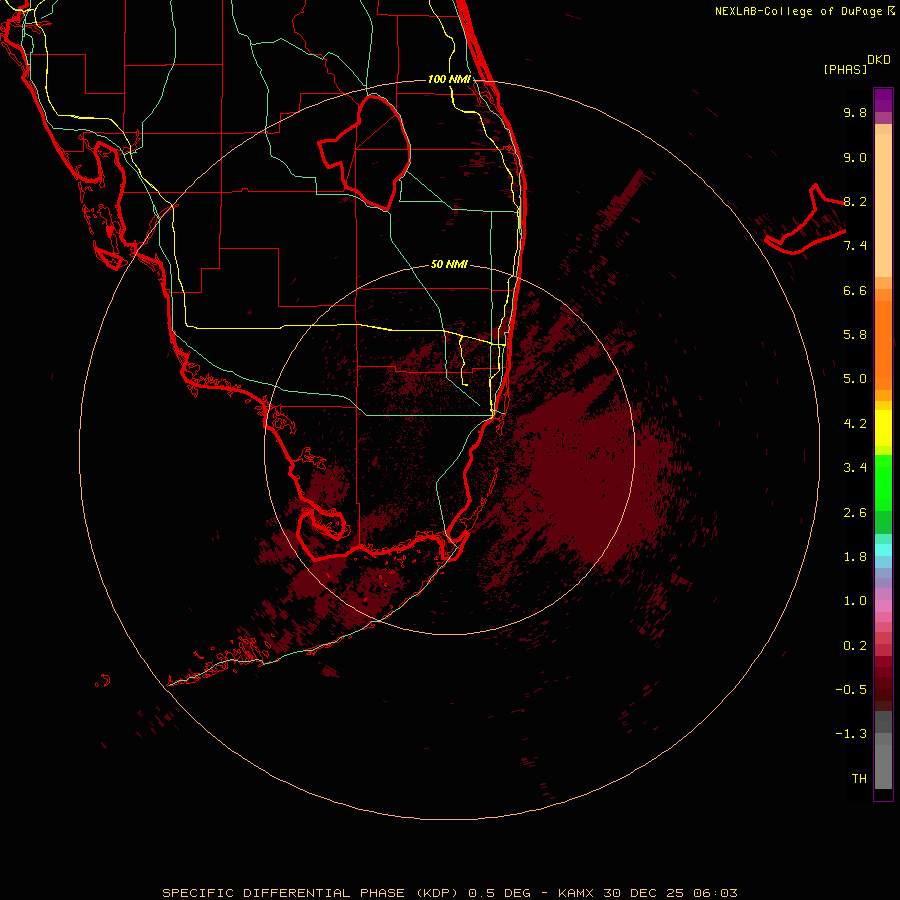
Task: Click the KAMX station identifier in the caption
Action: coord(577,893)
